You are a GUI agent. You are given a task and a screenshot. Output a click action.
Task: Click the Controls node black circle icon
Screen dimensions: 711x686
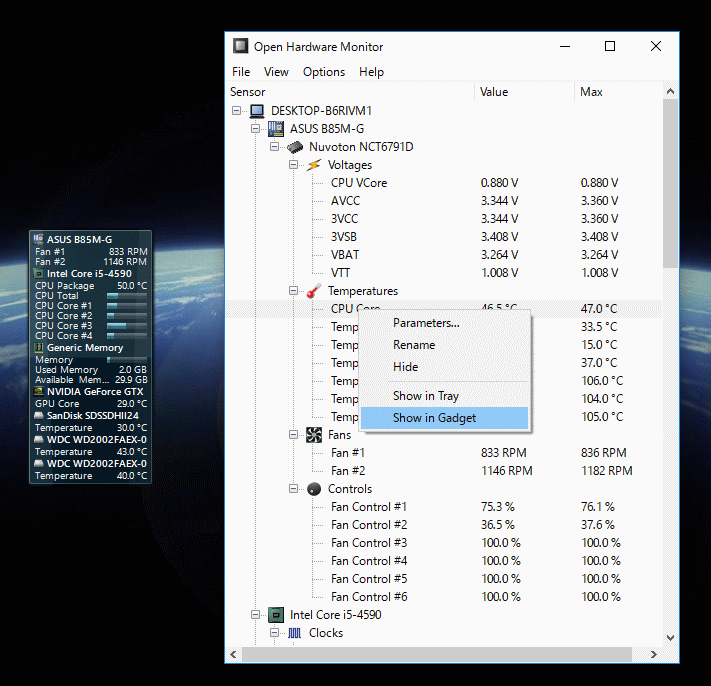pos(314,489)
